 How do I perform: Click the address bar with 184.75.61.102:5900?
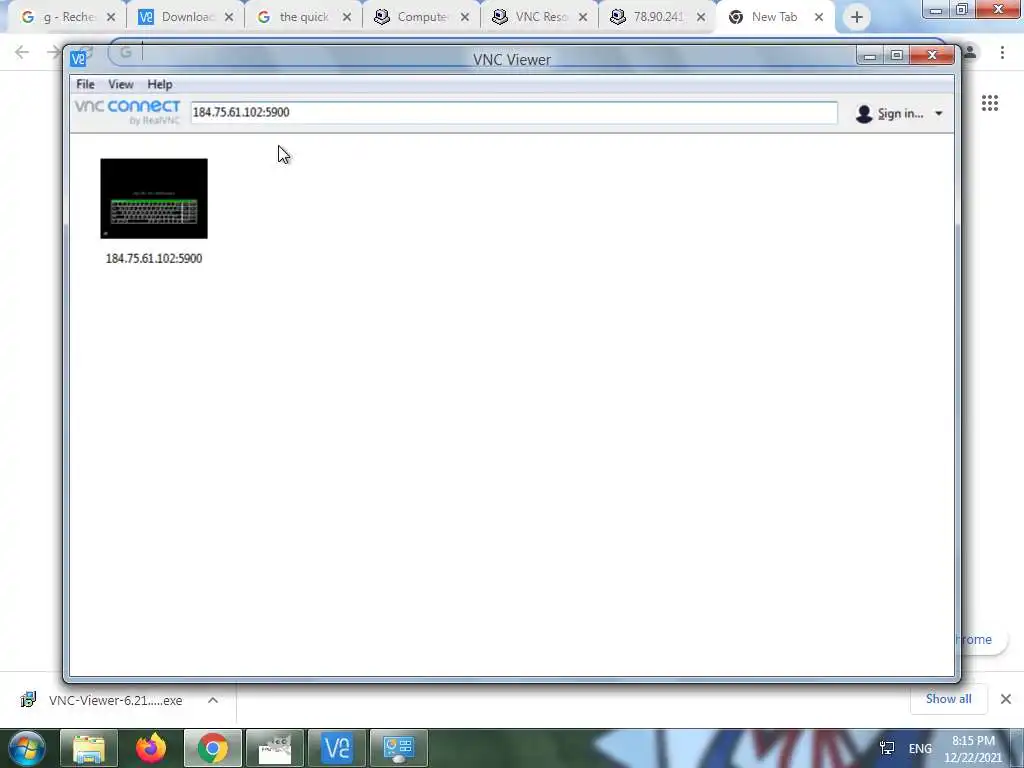[513, 112]
